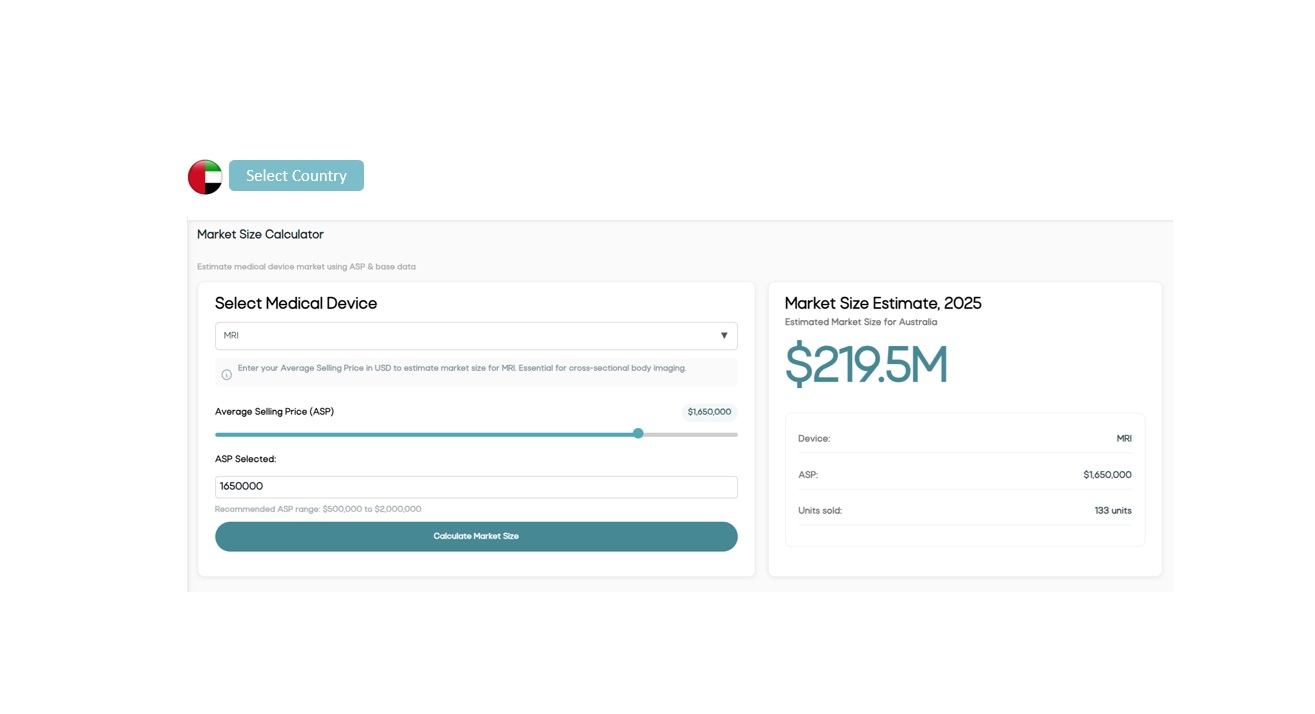Click the UAE flag icon

(x=207, y=176)
